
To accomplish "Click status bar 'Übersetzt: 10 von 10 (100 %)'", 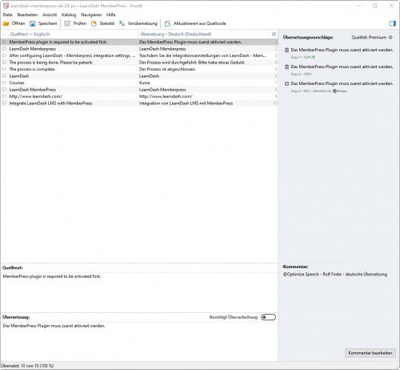I will click(27, 366).
